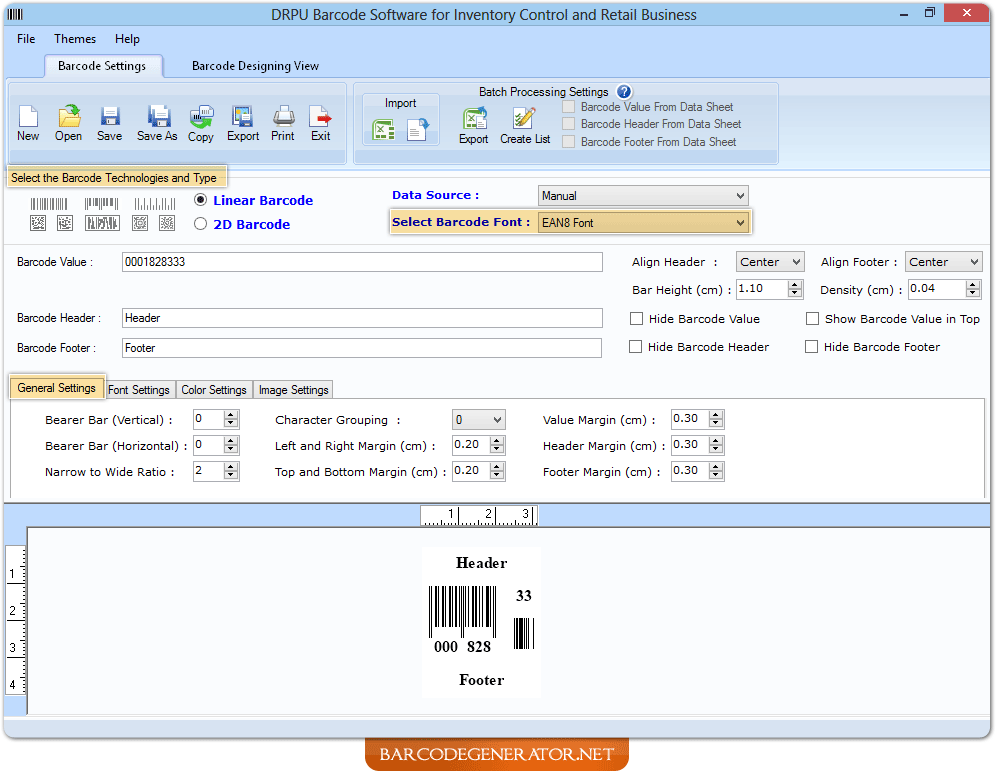Check Hide Barcode Footer
Screen dimensions: 996x771
[811, 347]
